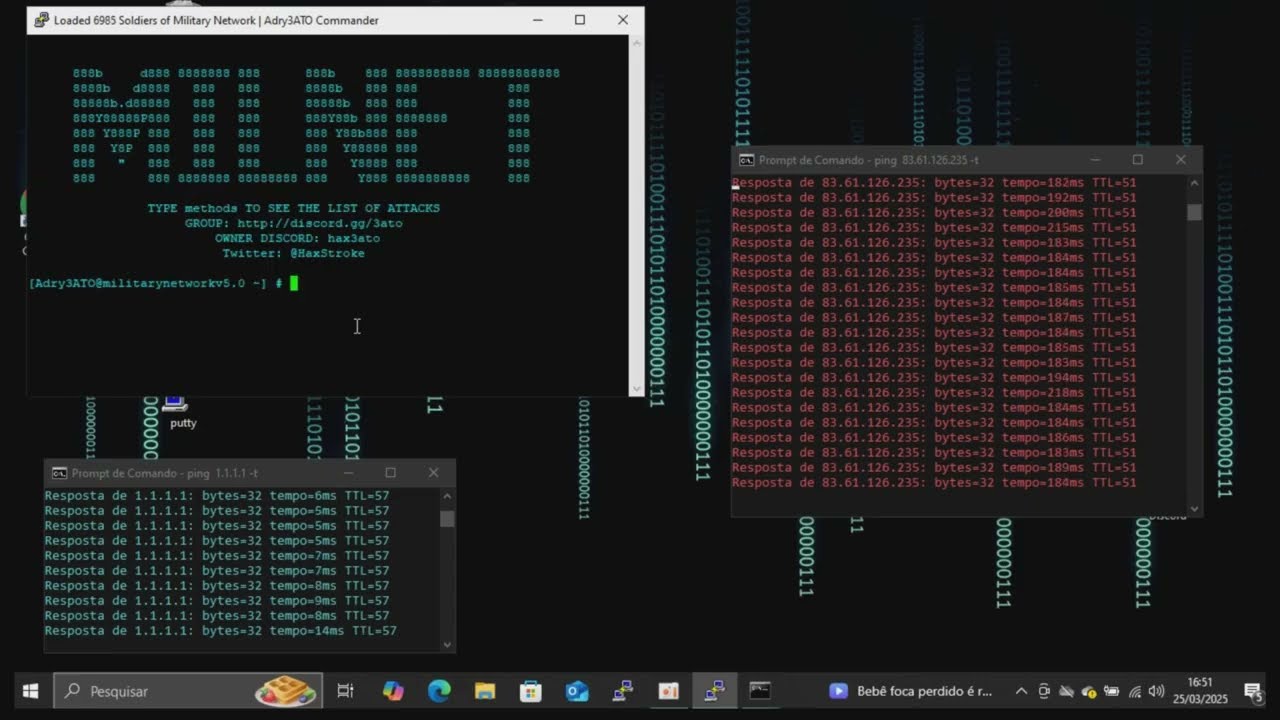Click the 'tempo=14ms' reply line for 1.1.1.1
Image resolution: width=1280 pixels, height=720 pixels.
point(220,631)
